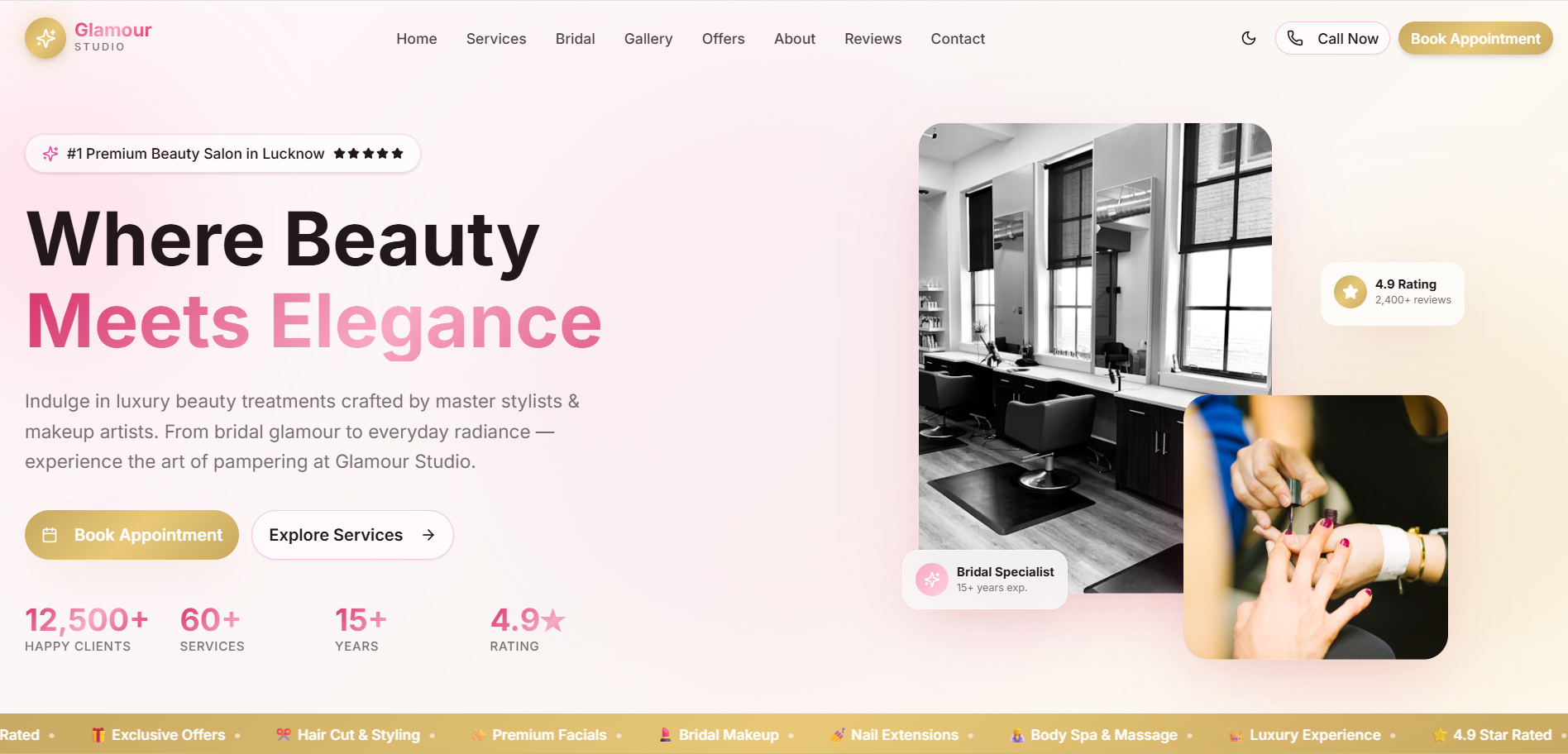Open the Contact nav link
This screenshot has height=754, width=1568.
[958, 39]
